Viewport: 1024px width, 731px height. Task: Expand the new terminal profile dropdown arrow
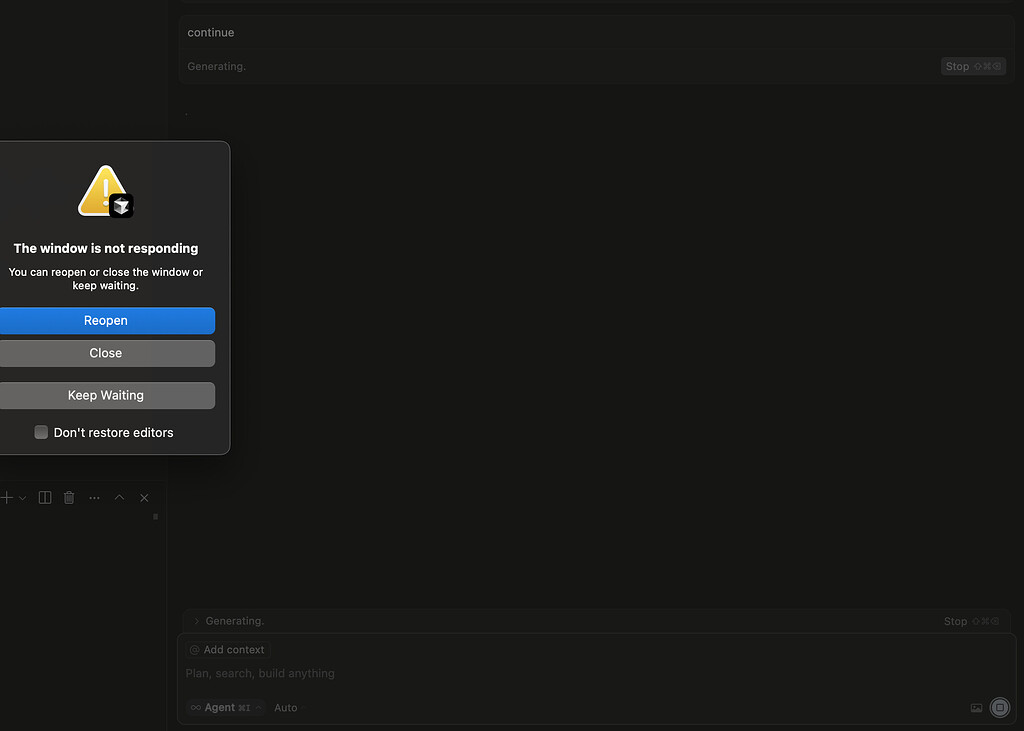22,497
